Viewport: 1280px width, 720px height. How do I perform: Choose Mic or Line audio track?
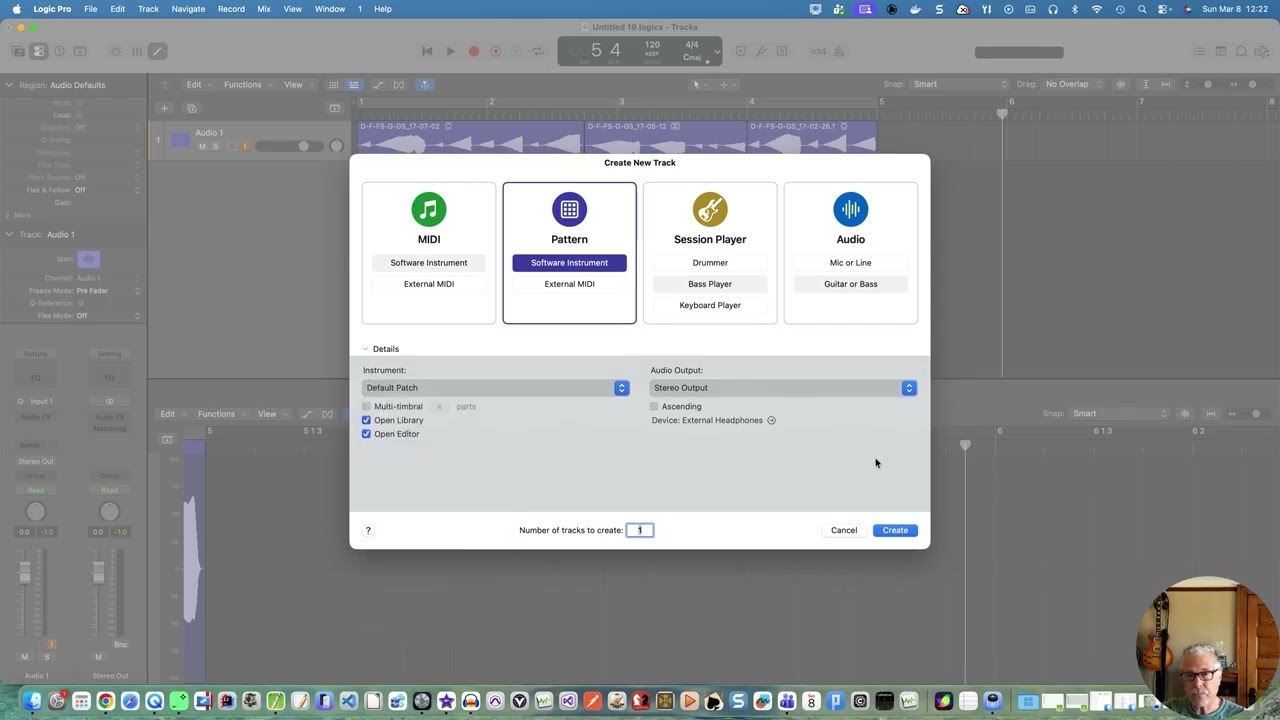pos(851,263)
